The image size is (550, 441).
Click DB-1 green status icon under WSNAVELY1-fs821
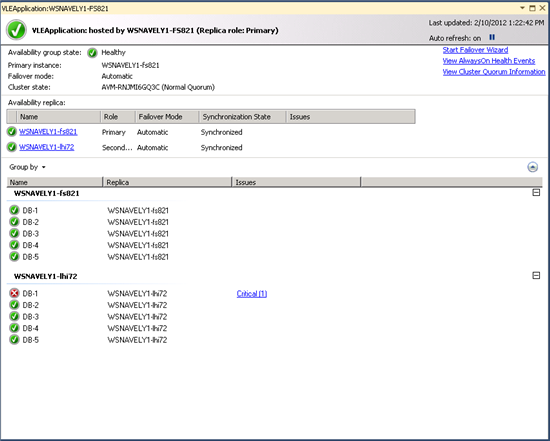point(14,210)
